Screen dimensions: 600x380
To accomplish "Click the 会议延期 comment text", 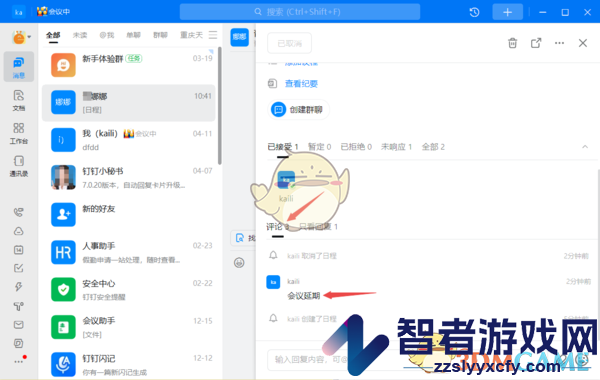I will [x=303, y=296].
